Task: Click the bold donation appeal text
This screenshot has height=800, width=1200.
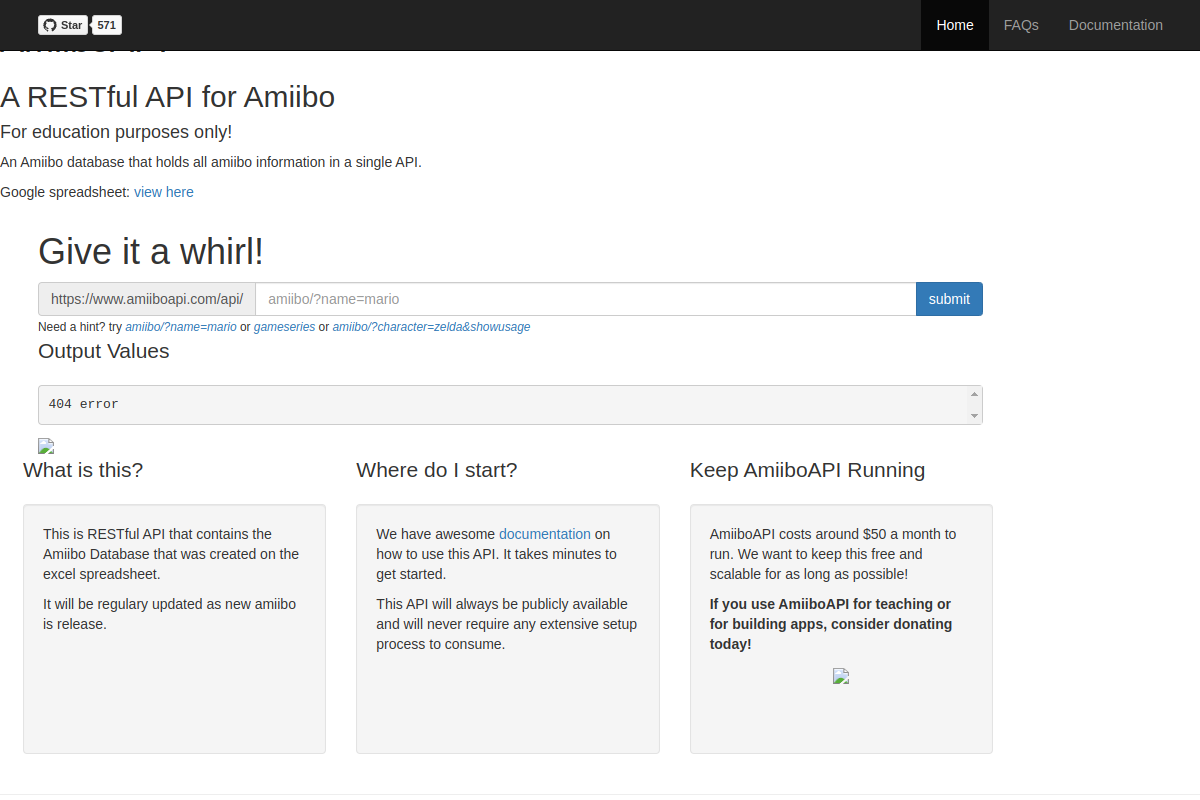Action: (x=831, y=624)
